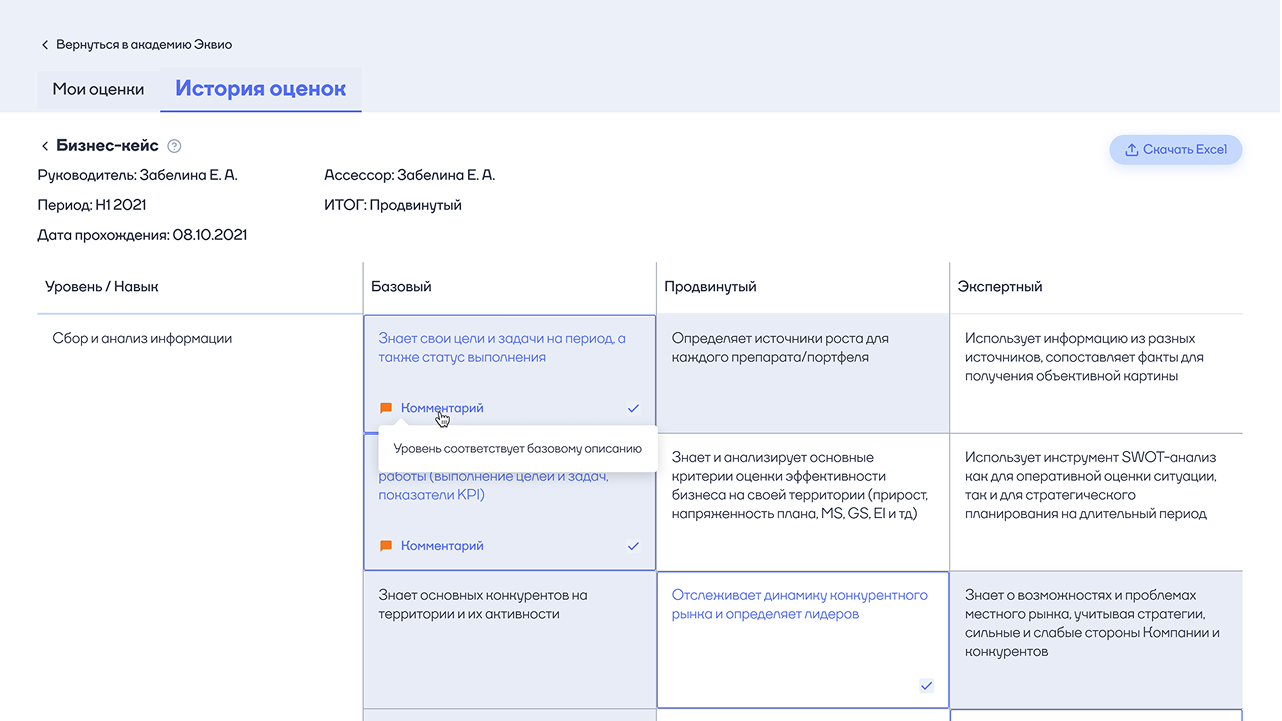The height and width of the screenshot is (721, 1282).
Task: Click the Ассессор: Забелина Е. А. text
Action: [x=410, y=175]
